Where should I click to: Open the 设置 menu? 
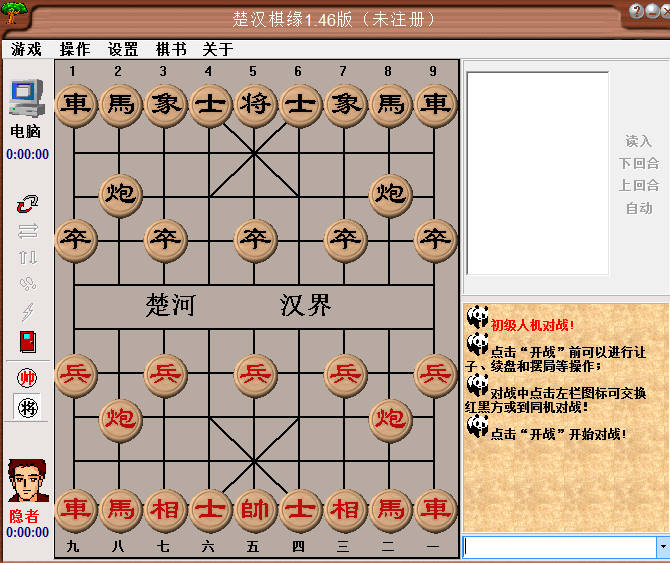pyautogui.click(x=123, y=49)
